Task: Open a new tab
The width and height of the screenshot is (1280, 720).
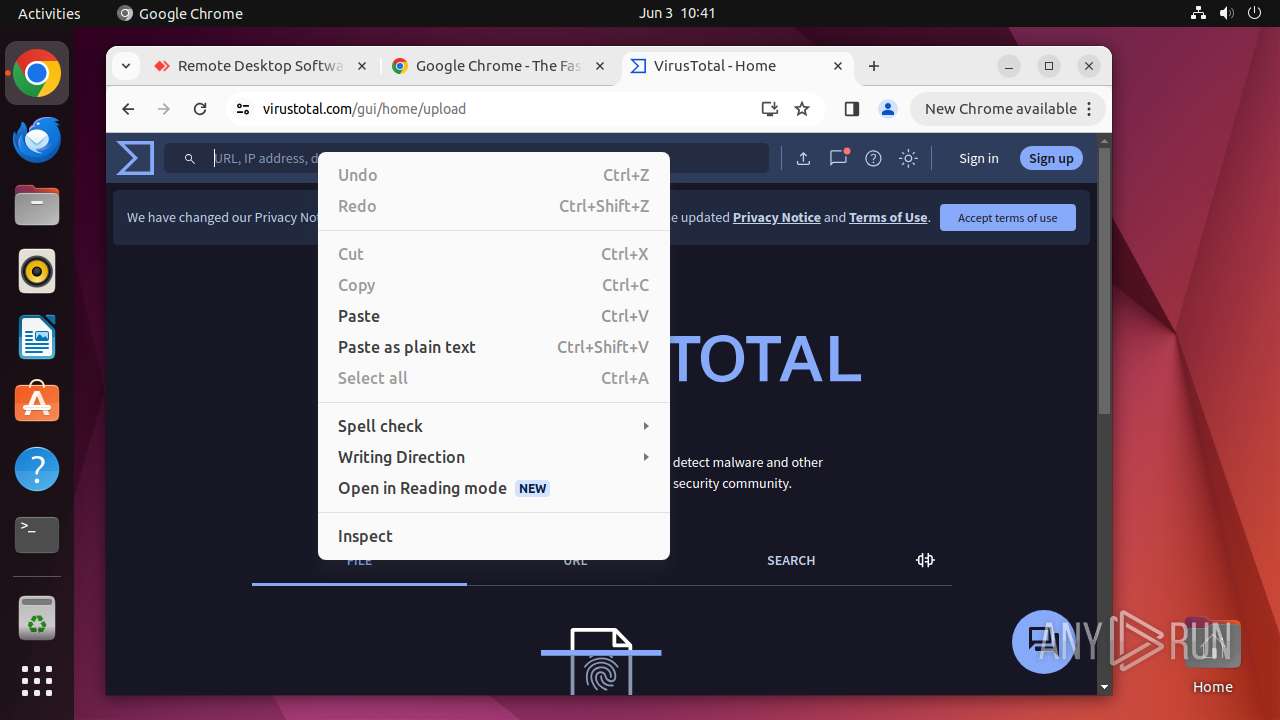Action: click(x=874, y=66)
